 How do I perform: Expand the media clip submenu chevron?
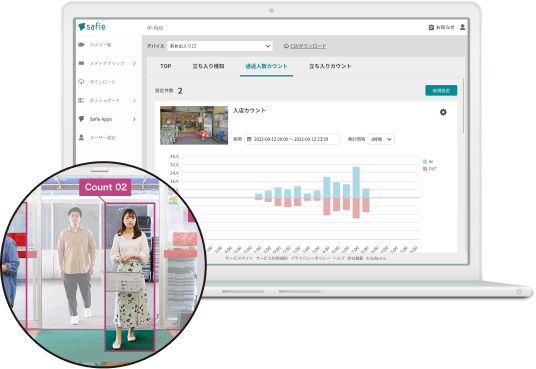(134, 63)
